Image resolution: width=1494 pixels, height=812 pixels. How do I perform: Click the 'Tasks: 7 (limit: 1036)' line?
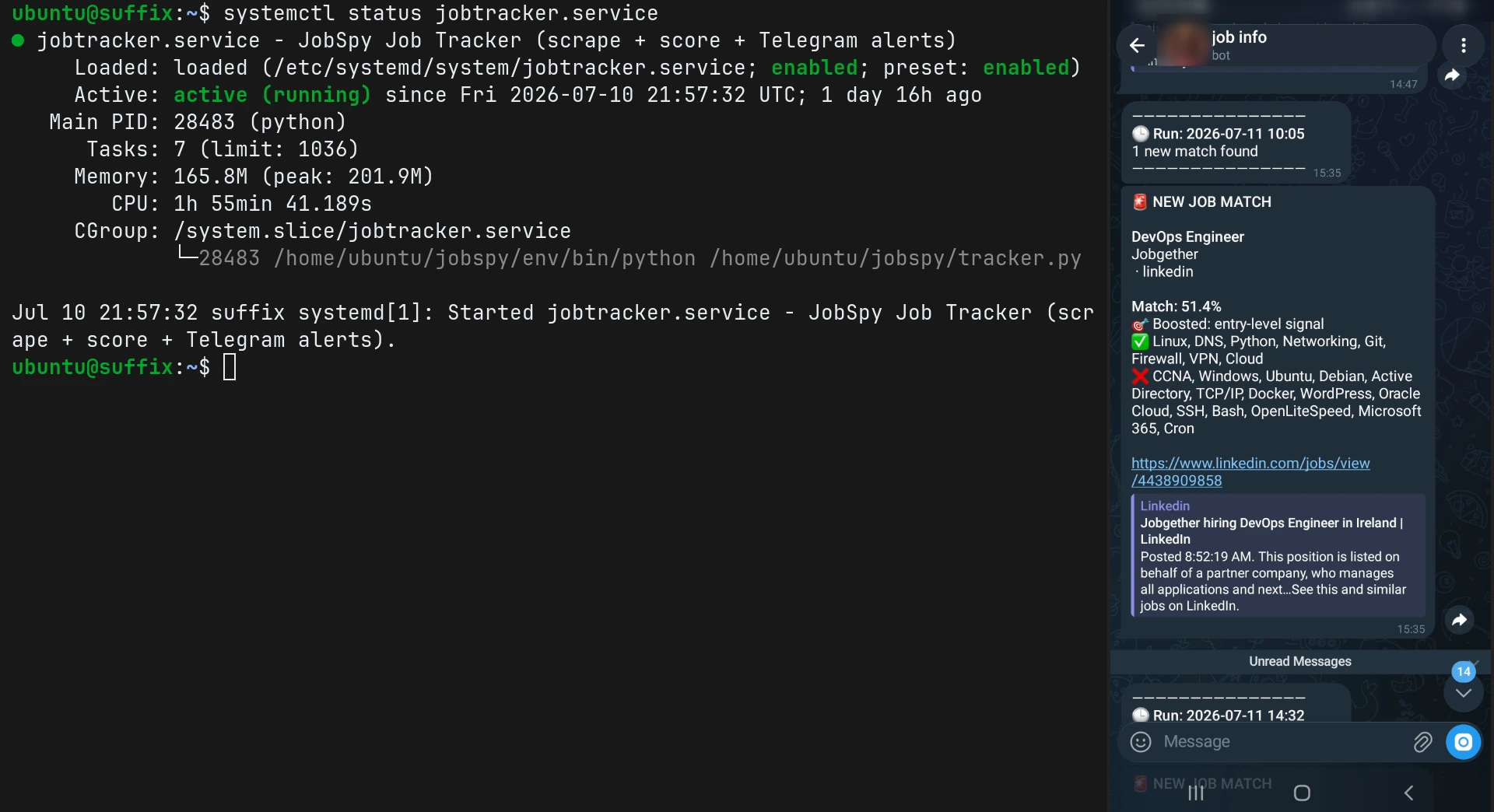pyautogui.click(x=223, y=149)
